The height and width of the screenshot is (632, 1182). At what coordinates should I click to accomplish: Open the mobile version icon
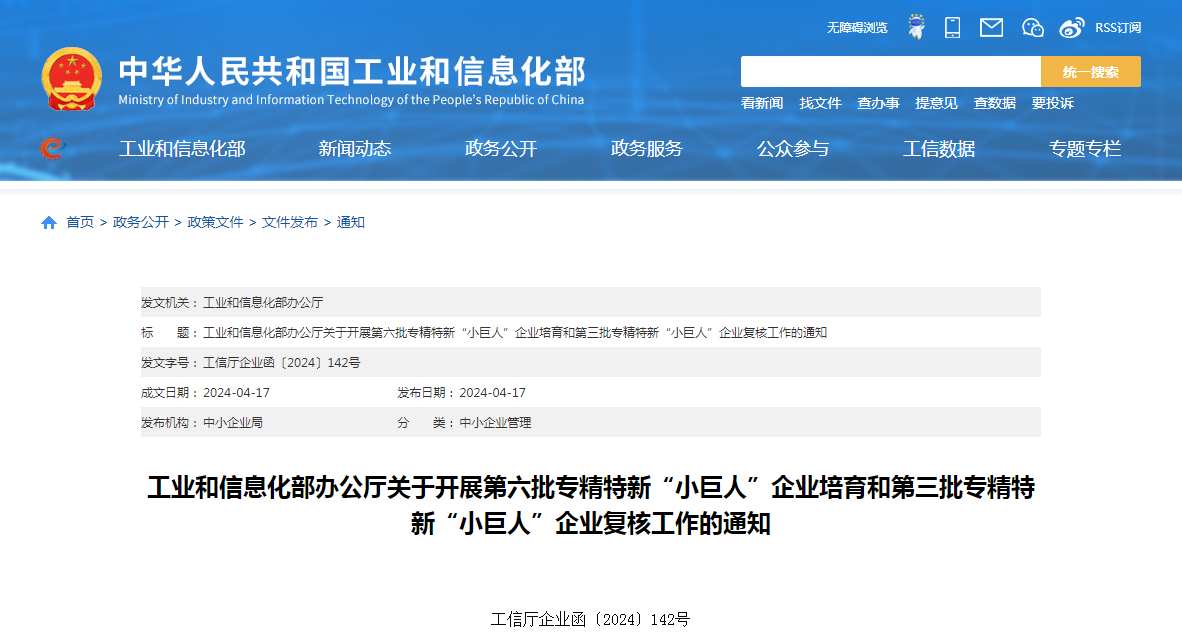point(953,28)
